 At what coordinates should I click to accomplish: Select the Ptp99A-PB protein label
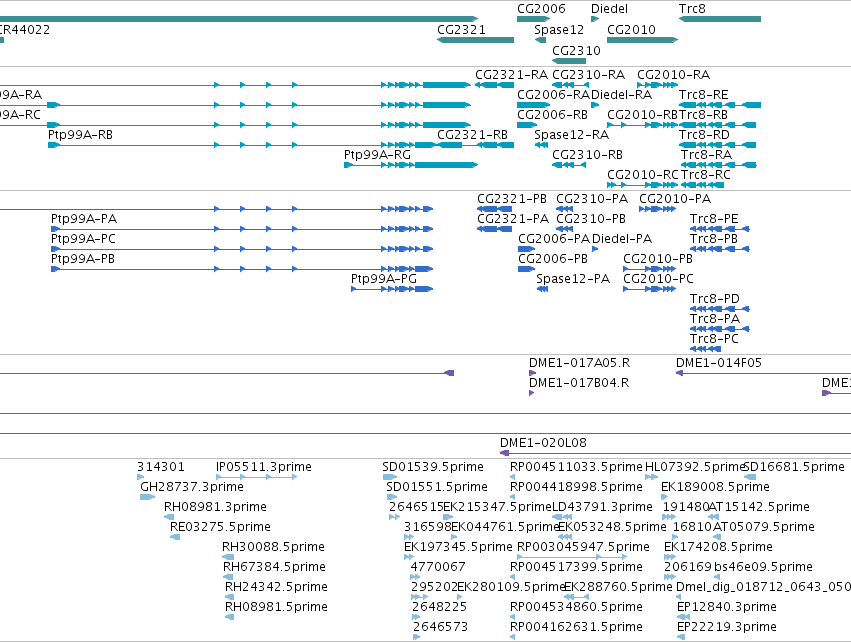(83, 259)
